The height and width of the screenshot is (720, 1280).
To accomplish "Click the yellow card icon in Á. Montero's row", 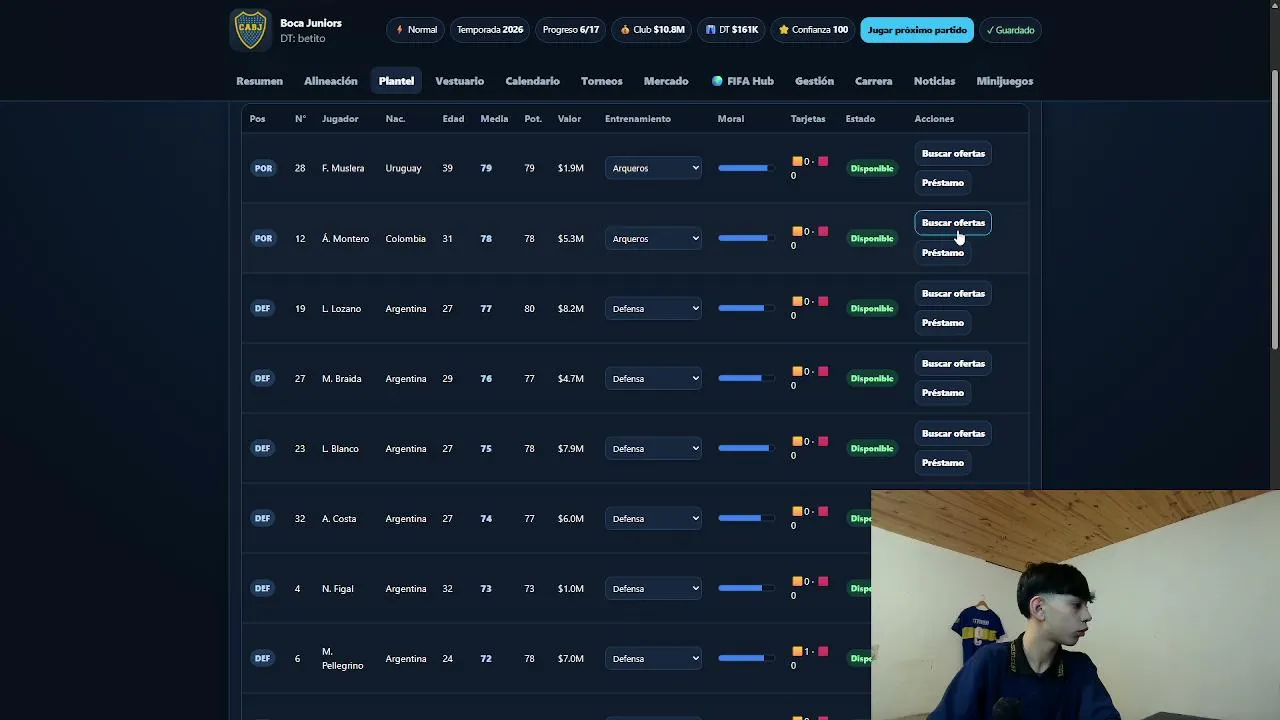I will [x=798, y=231].
